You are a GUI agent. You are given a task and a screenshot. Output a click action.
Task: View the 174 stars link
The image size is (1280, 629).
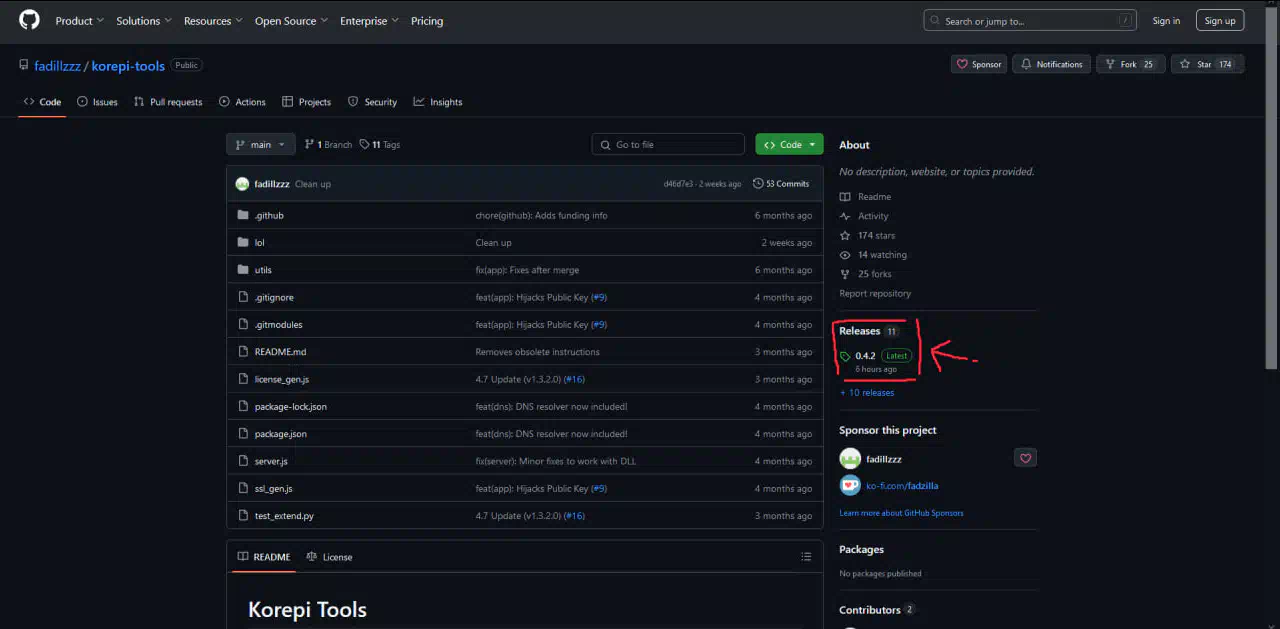pyautogui.click(x=868, y=236)
